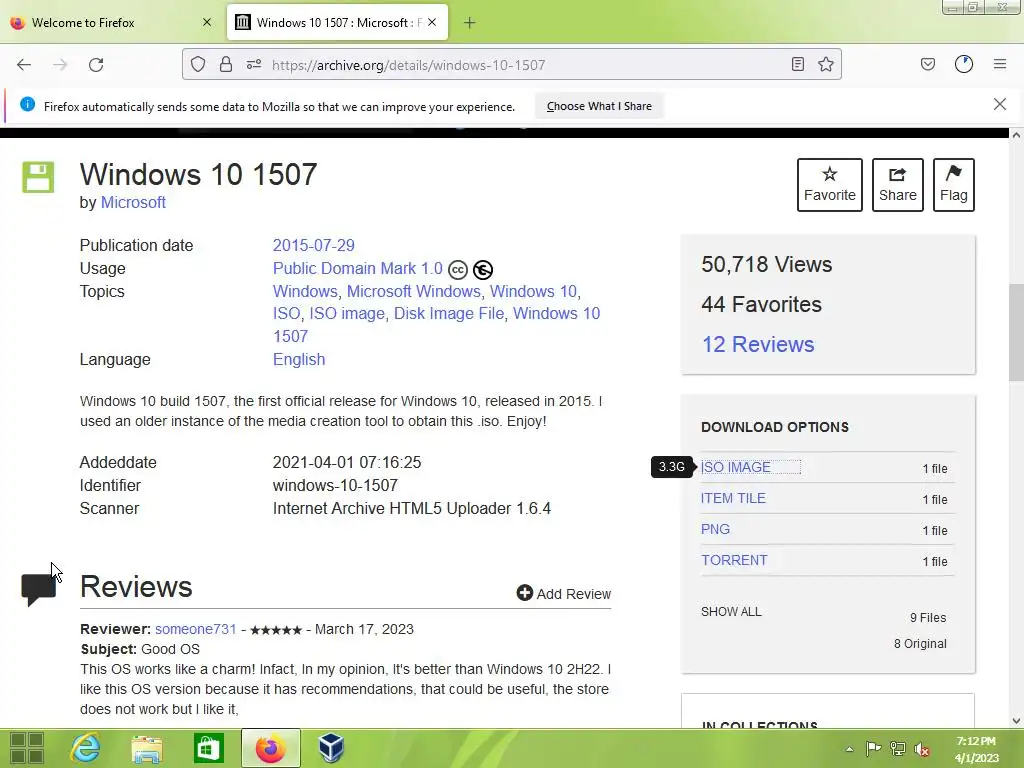Click Choose What I Share button
1024x768 pixels.
coord(599,106)
